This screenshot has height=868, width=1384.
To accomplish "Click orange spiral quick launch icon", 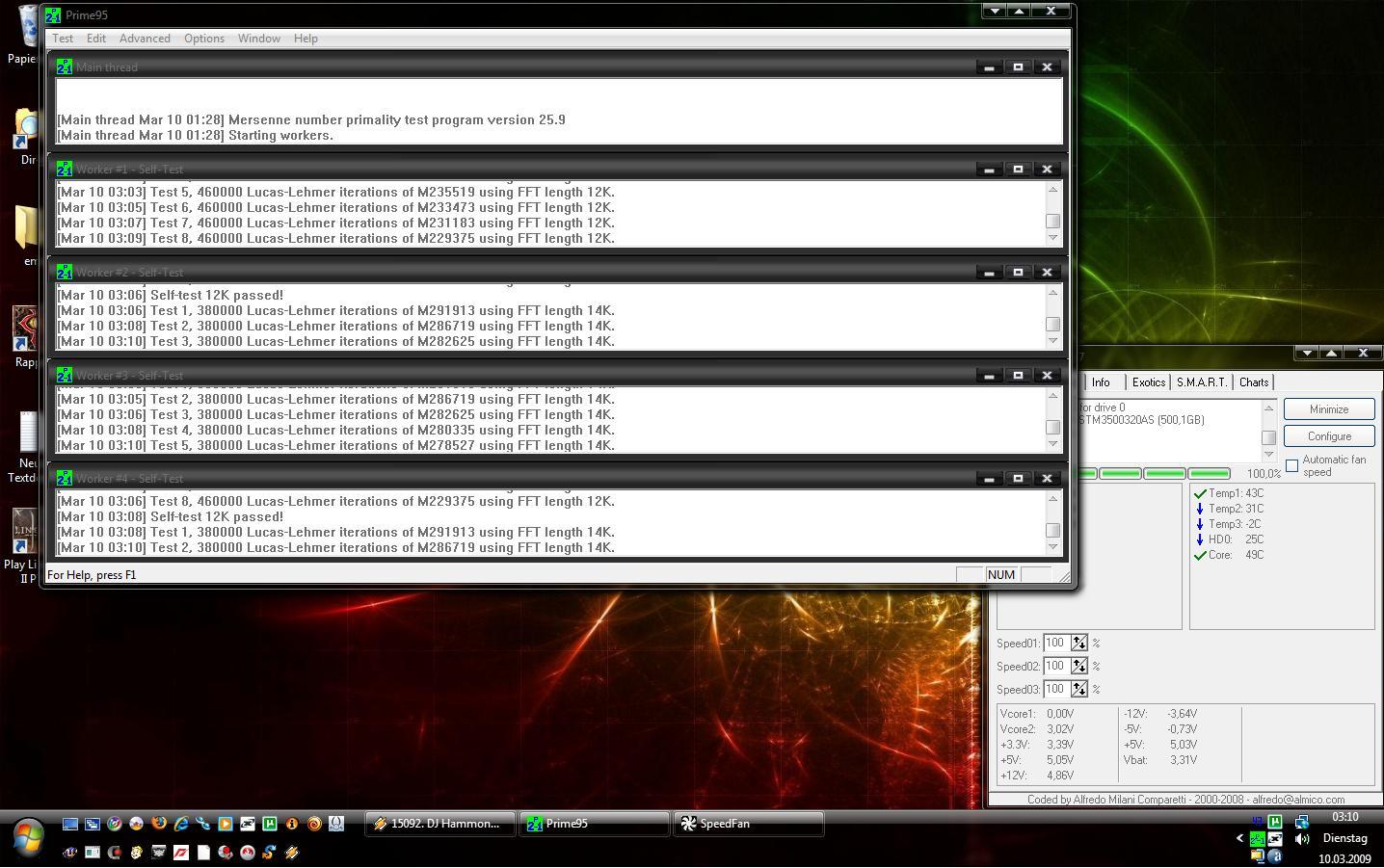I will 314,824.
